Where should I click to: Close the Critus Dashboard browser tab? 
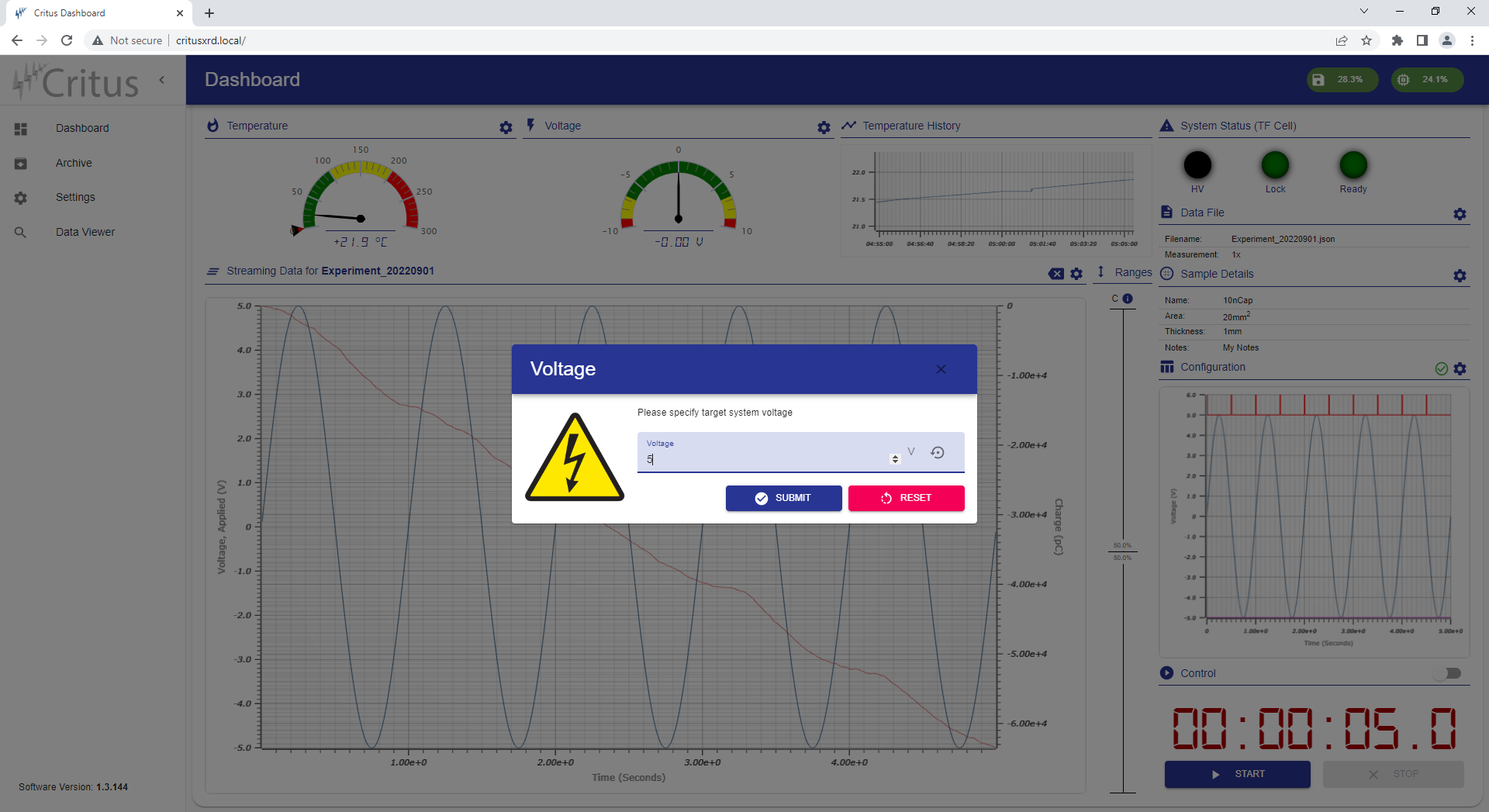click(180, 13)
